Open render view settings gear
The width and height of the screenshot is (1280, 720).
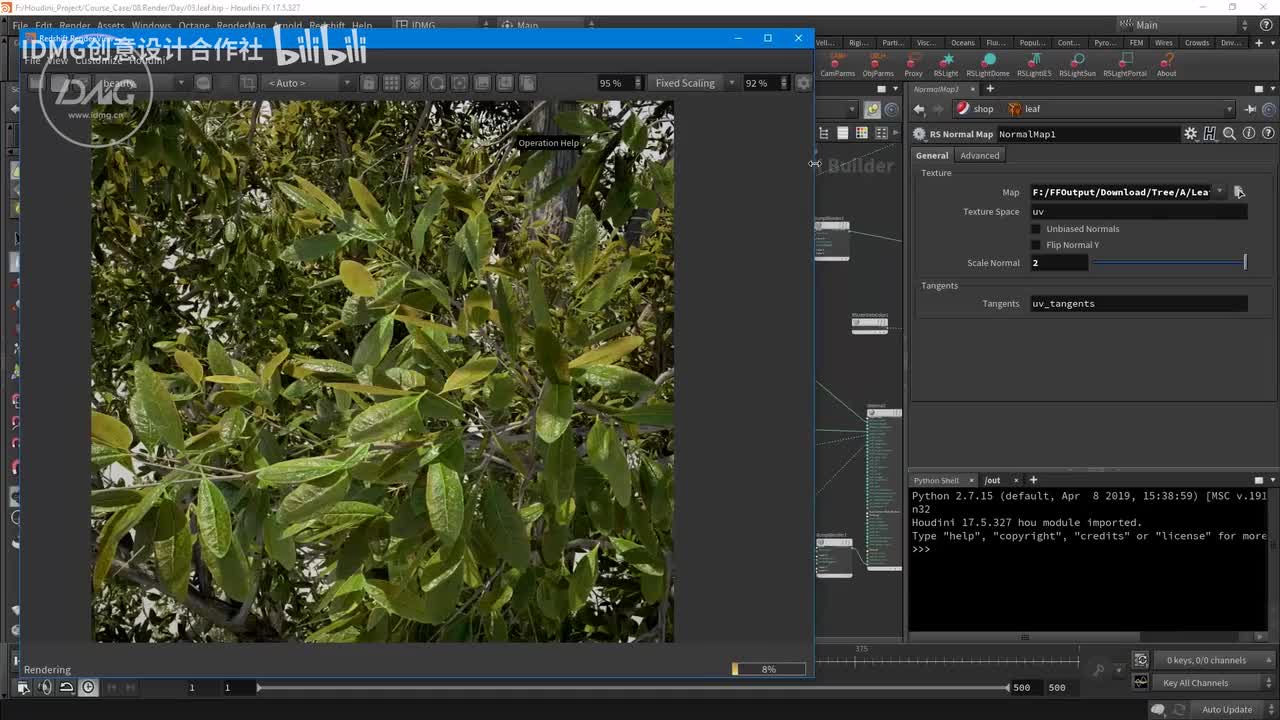click(x=803, y=83)
